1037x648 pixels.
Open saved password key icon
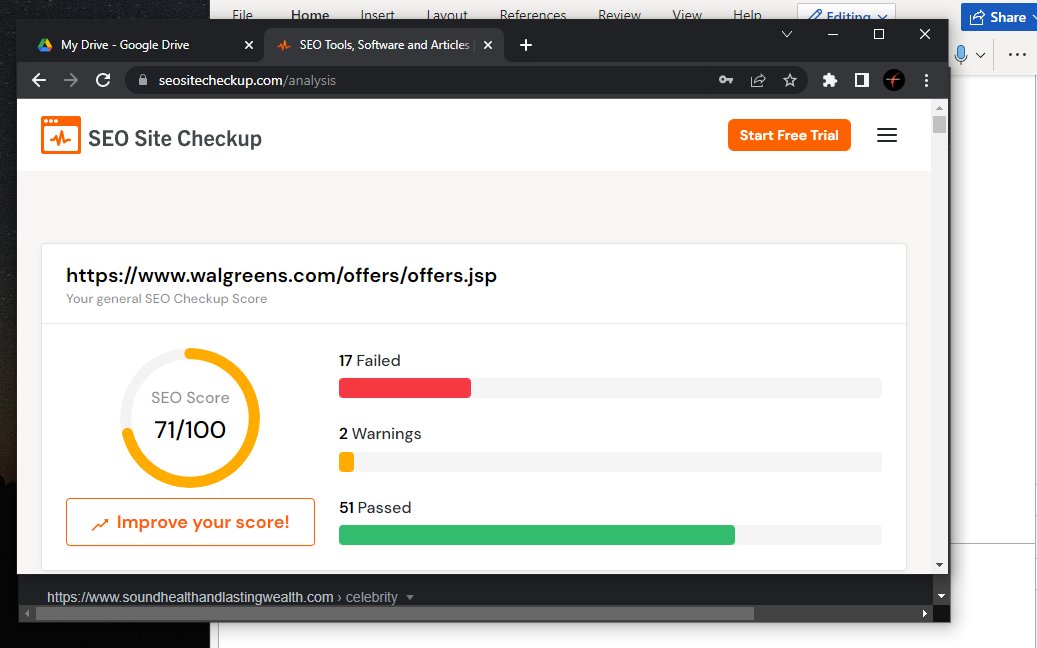point(726,80)
